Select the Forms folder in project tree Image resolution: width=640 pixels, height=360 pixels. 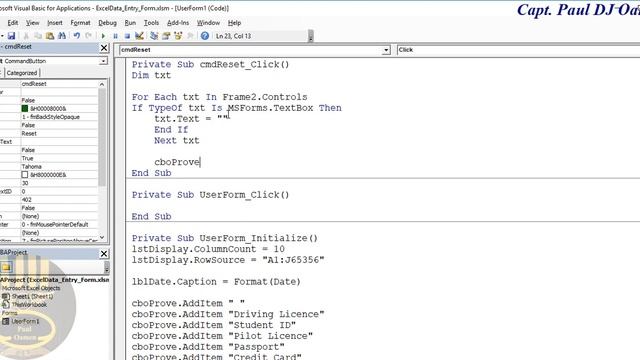(x=9, y=313)
